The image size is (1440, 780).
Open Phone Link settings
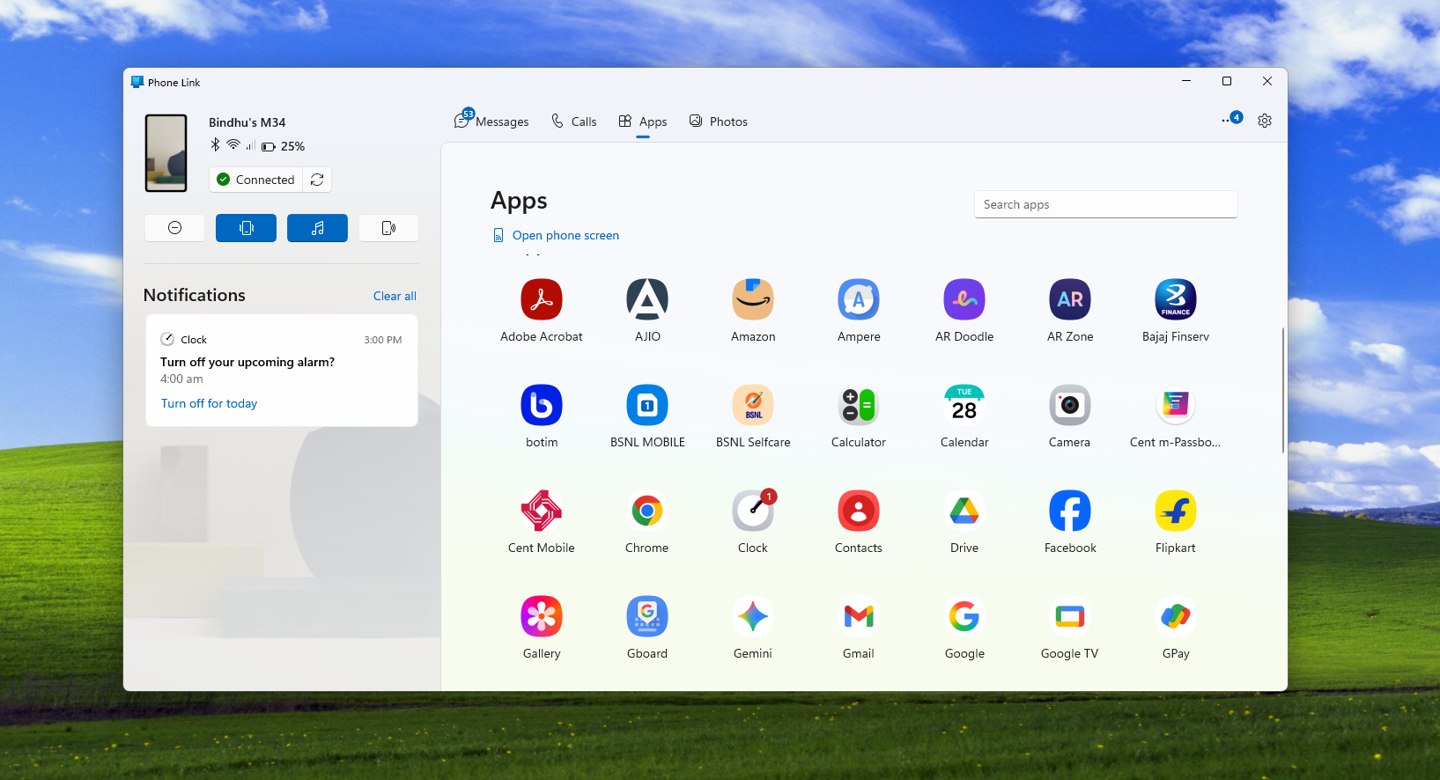tap(1264, 120)
